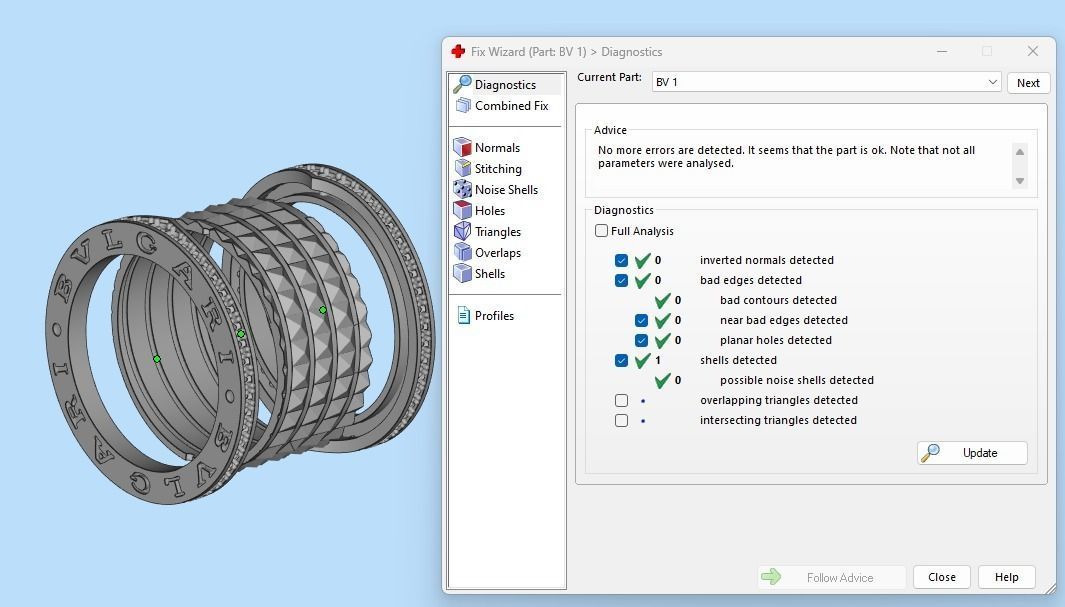Click the Update text label on button
This screenshot has height=607, width=1065.
tap(980, 453)
